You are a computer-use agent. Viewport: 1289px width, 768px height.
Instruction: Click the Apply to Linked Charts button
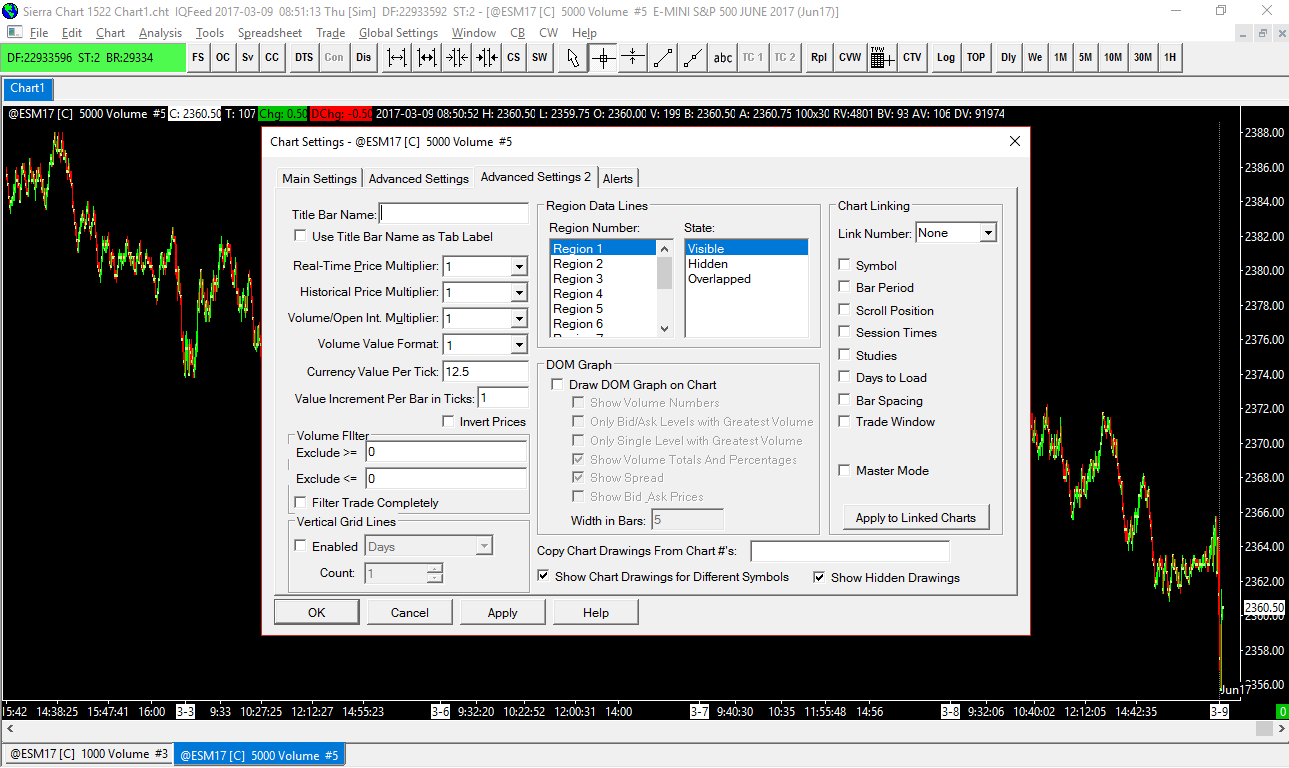(x=915, y=518)
